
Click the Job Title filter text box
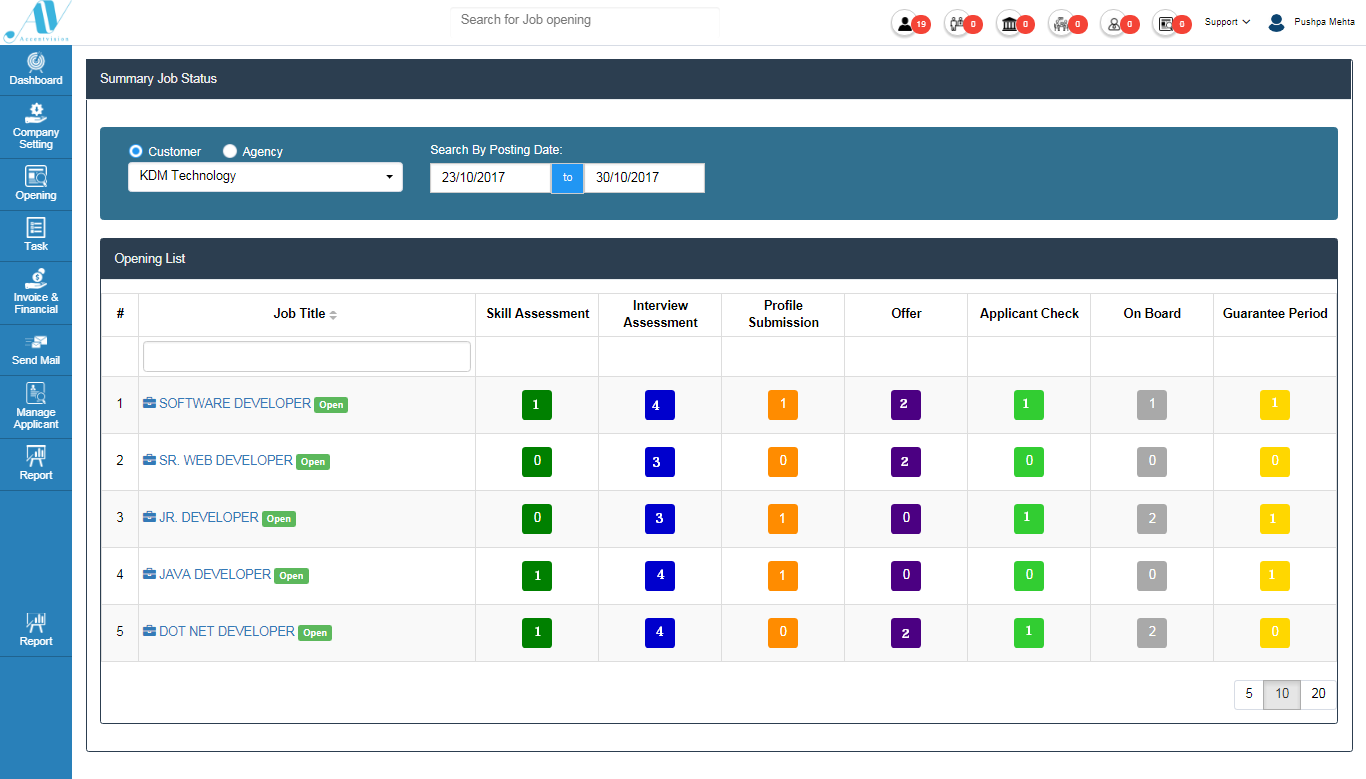pyautogui.click(x=307, y=356)
